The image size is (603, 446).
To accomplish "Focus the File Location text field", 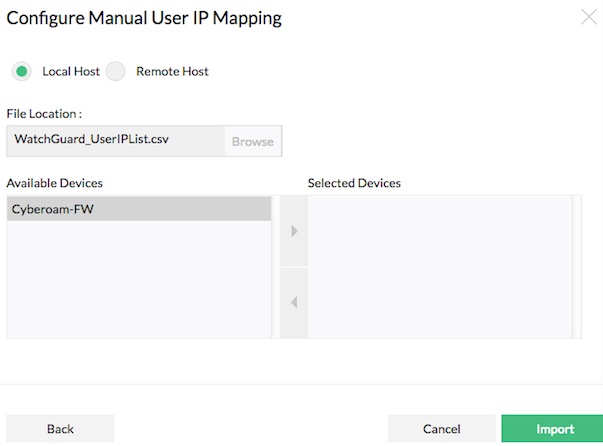I will point(114,141).
